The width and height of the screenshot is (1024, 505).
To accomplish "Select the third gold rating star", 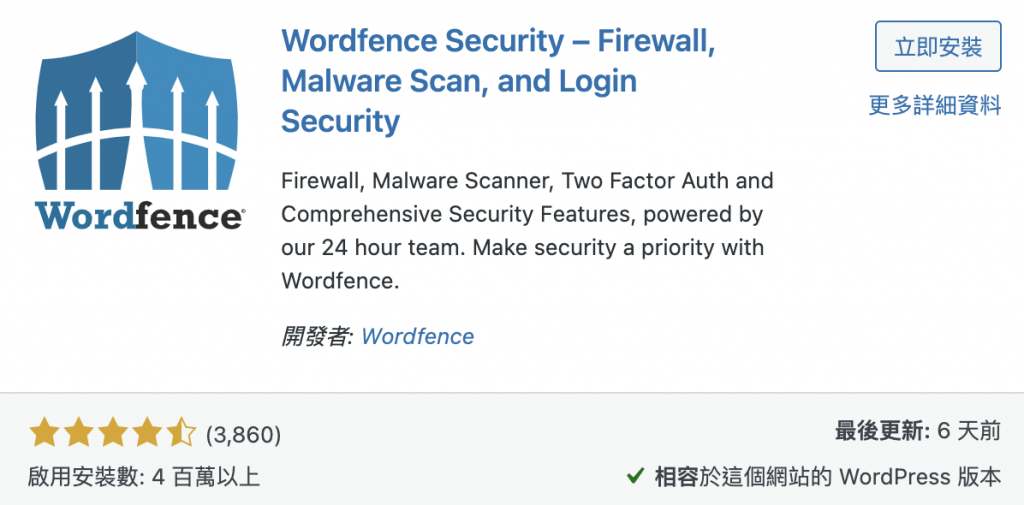I will (x=113, y=434).
